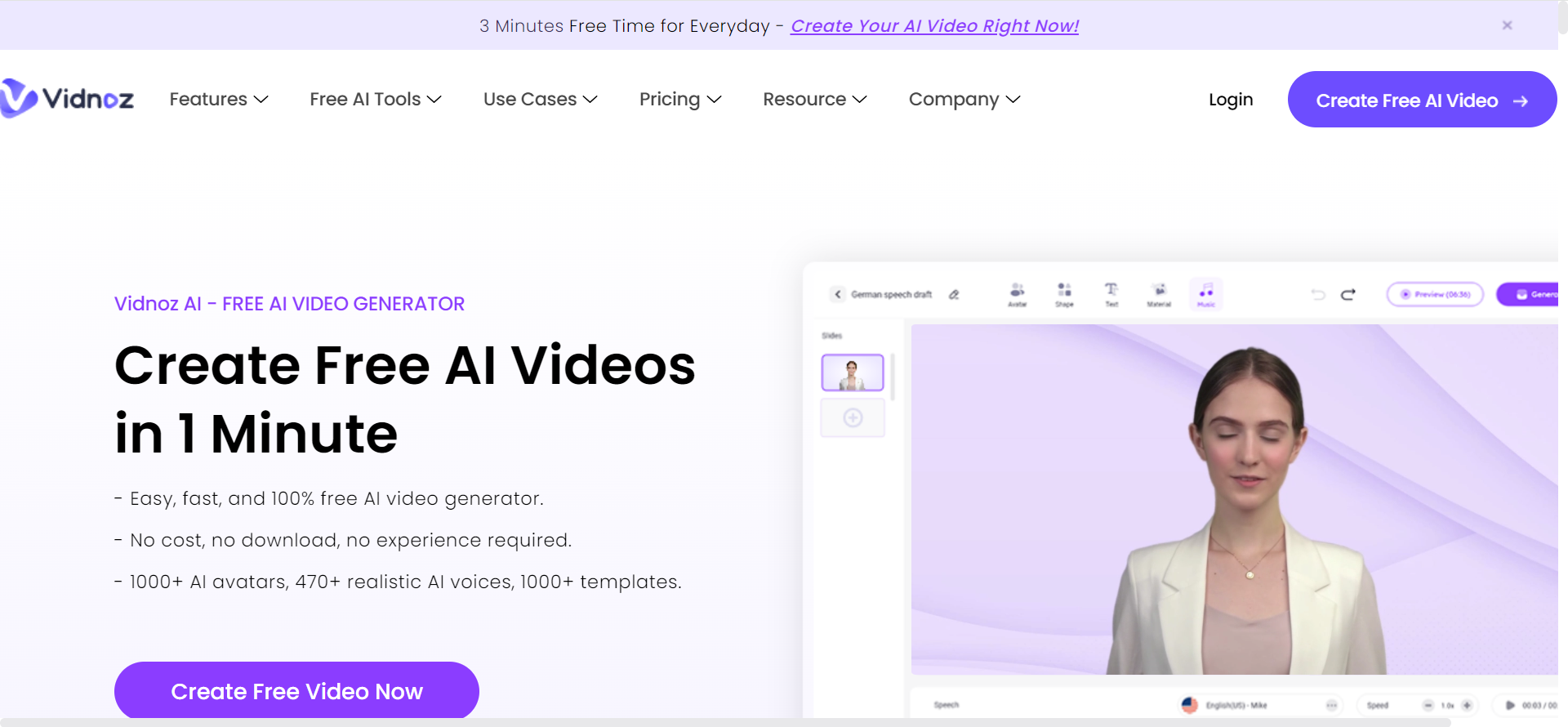Click the 'Vidnoz AI - FREE AI VIDEO GENERATOR' text
The height and width of the screenshot is (727, 1568).
point(289,304)
